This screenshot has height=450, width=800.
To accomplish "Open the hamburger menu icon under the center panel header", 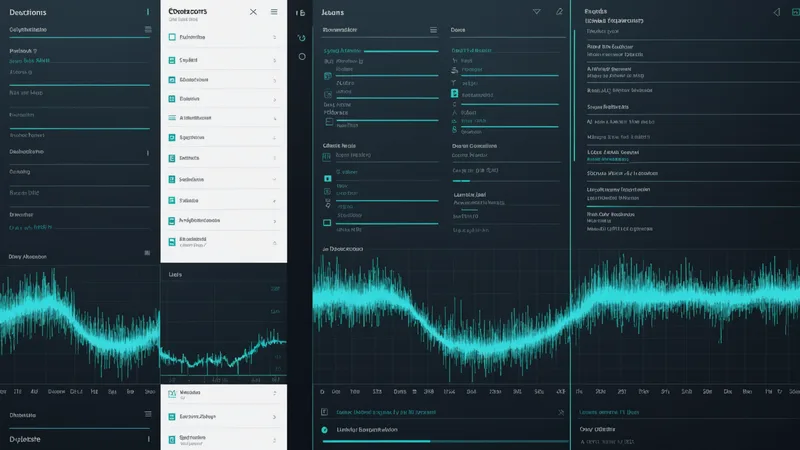I will (433, 30).
